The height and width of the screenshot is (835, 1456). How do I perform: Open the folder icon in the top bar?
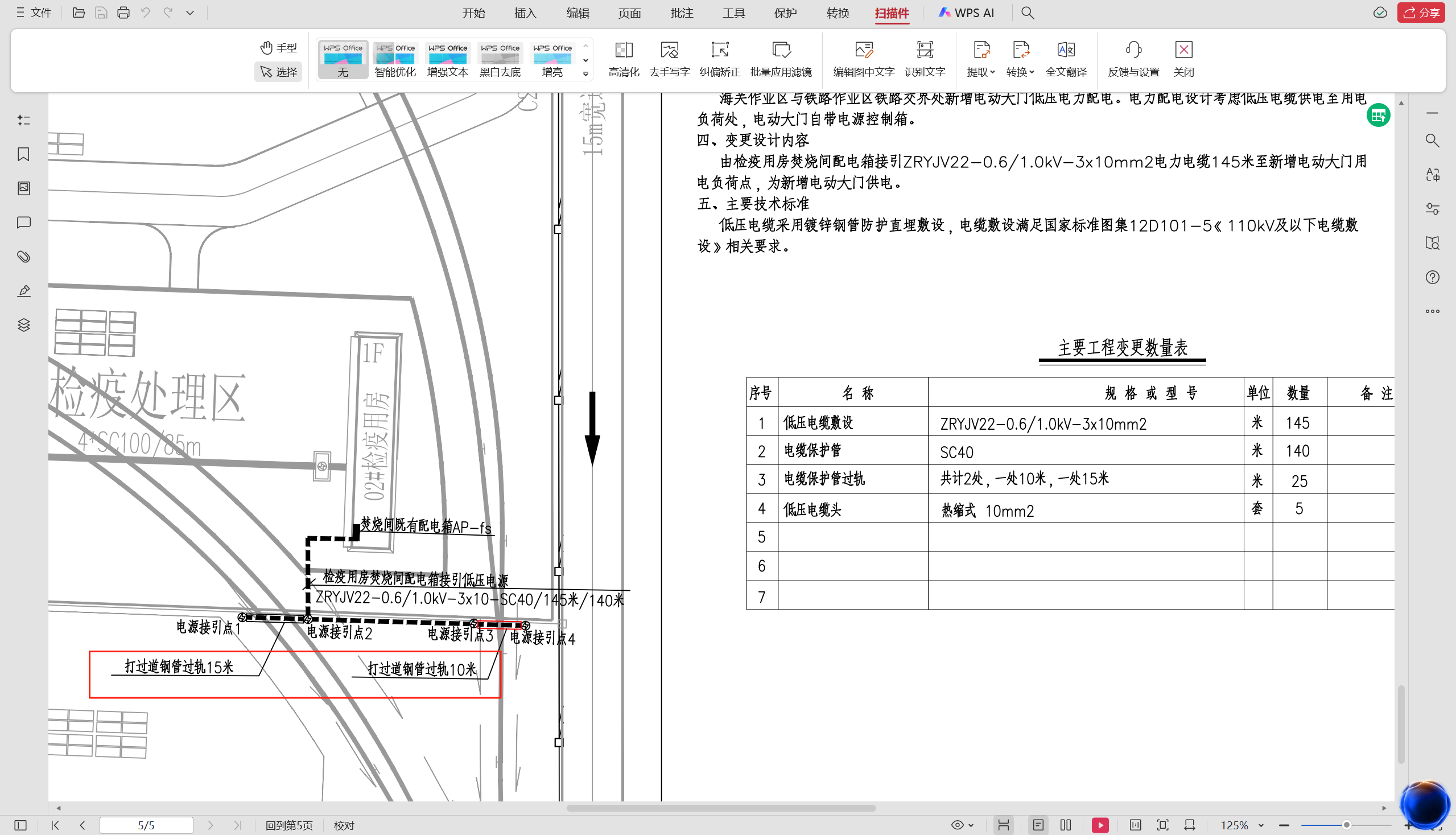(x=79, y=13)
